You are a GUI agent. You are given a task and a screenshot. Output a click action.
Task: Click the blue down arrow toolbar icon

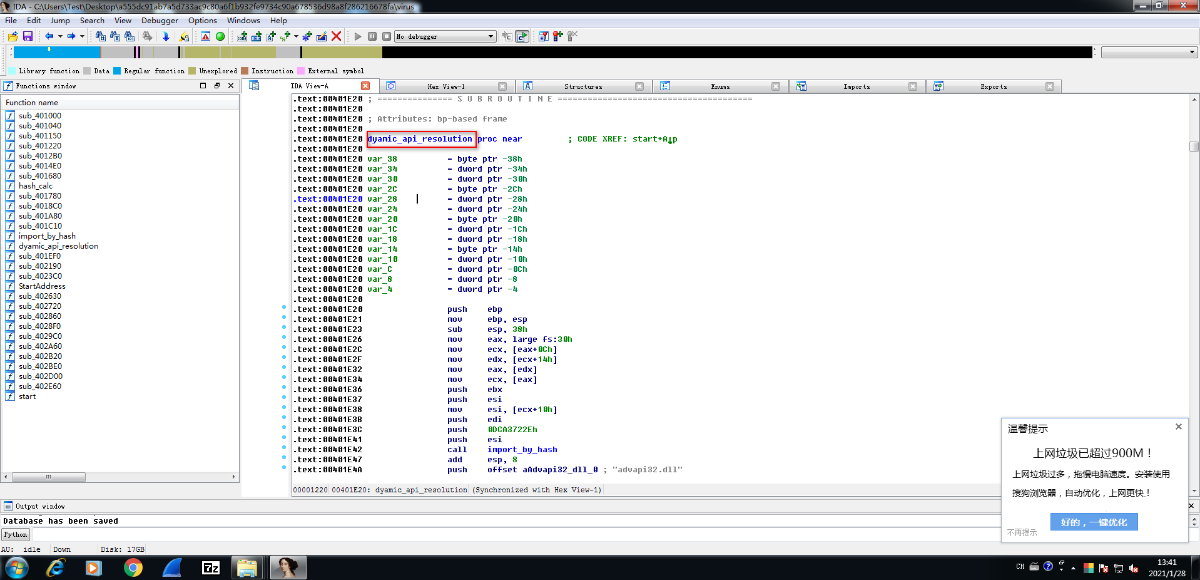166,36
